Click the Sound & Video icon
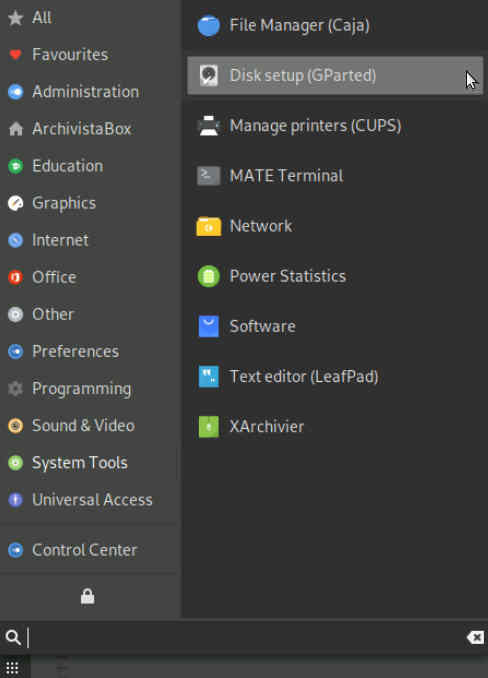Viewport: 488px width, 678px height. point(16,426)
